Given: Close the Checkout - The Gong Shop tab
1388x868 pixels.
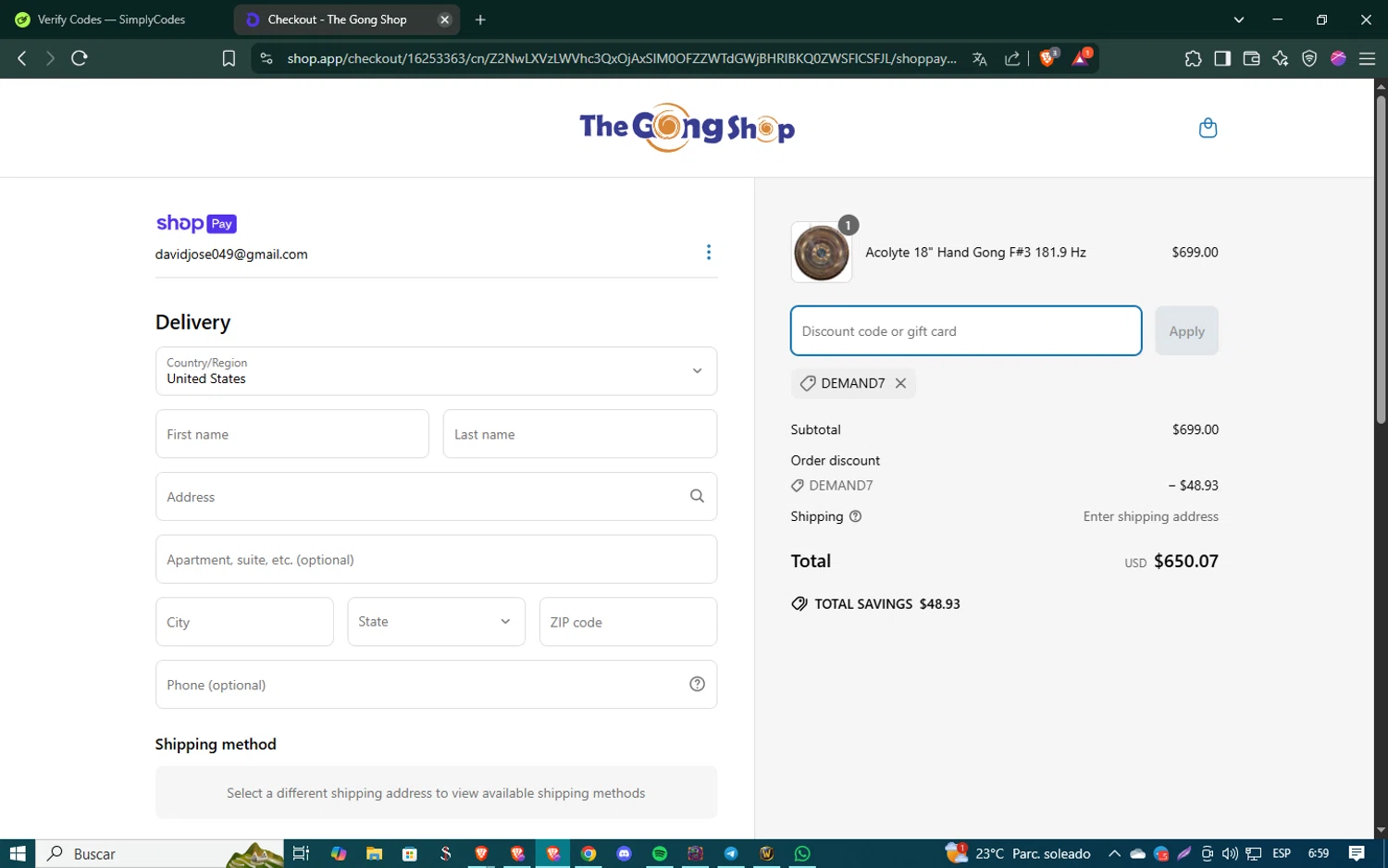Looking at the screenshot, I should point(444,19).
